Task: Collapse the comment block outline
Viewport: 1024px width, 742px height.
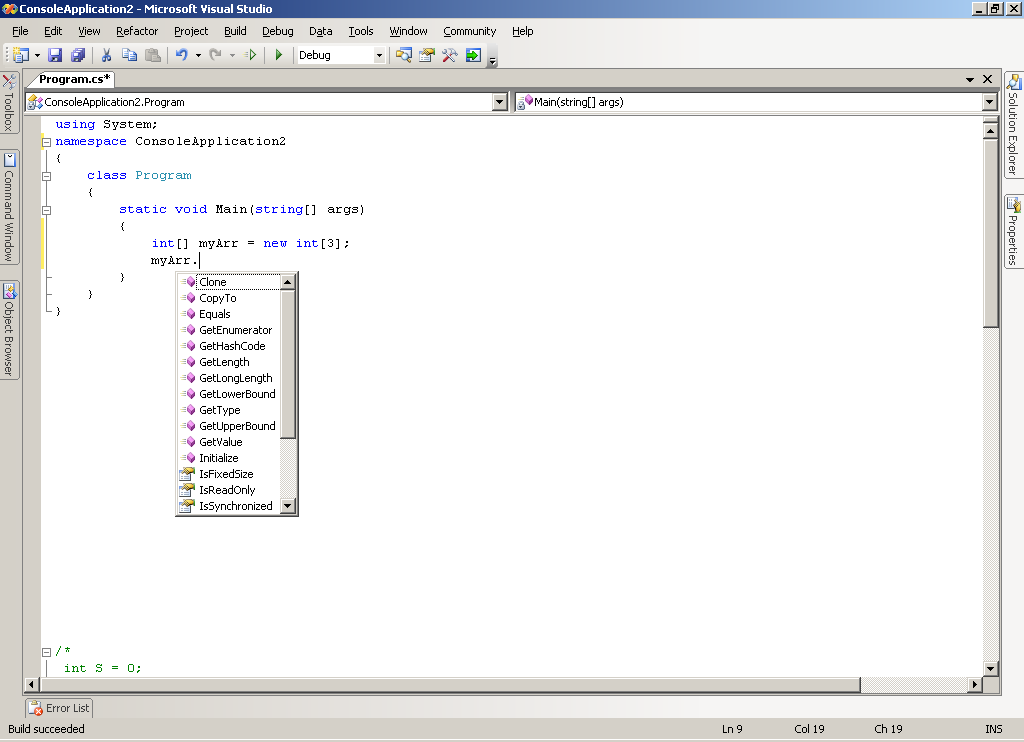Action: [x=46, y=652]
